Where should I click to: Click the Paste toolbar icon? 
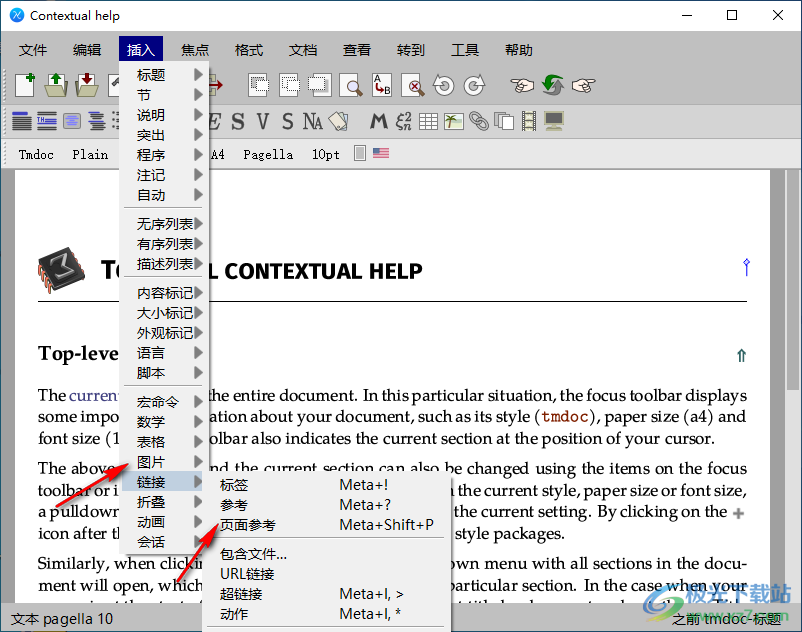(320, 85)
